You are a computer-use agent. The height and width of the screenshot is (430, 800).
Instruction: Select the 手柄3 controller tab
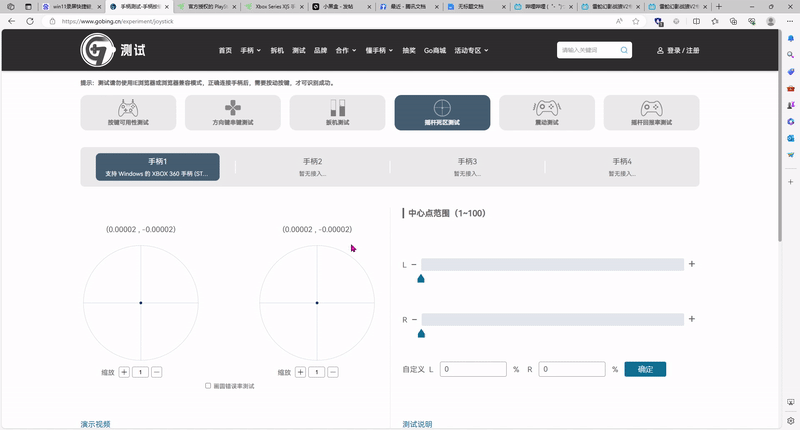tap(467, 167)
